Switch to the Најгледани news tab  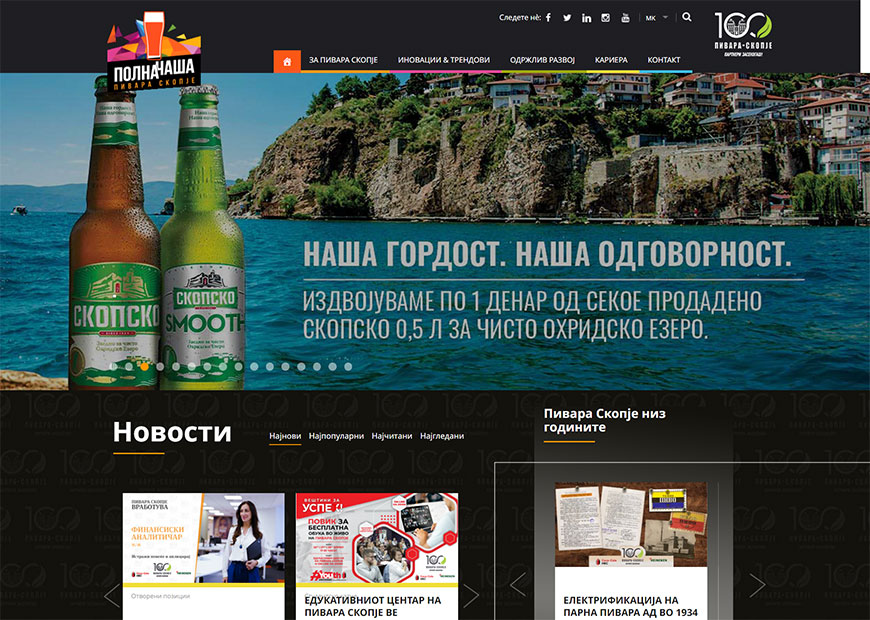(442, 436)
